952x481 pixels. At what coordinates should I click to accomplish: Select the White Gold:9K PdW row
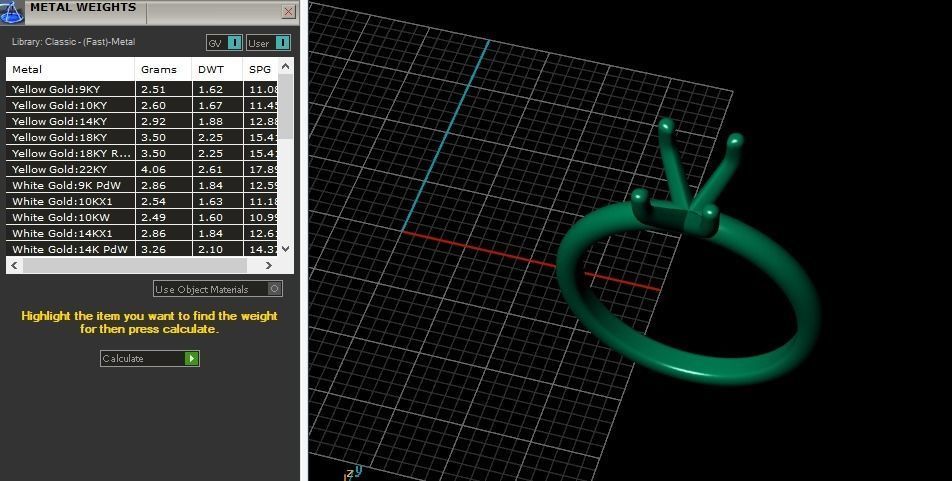point(141,185)
